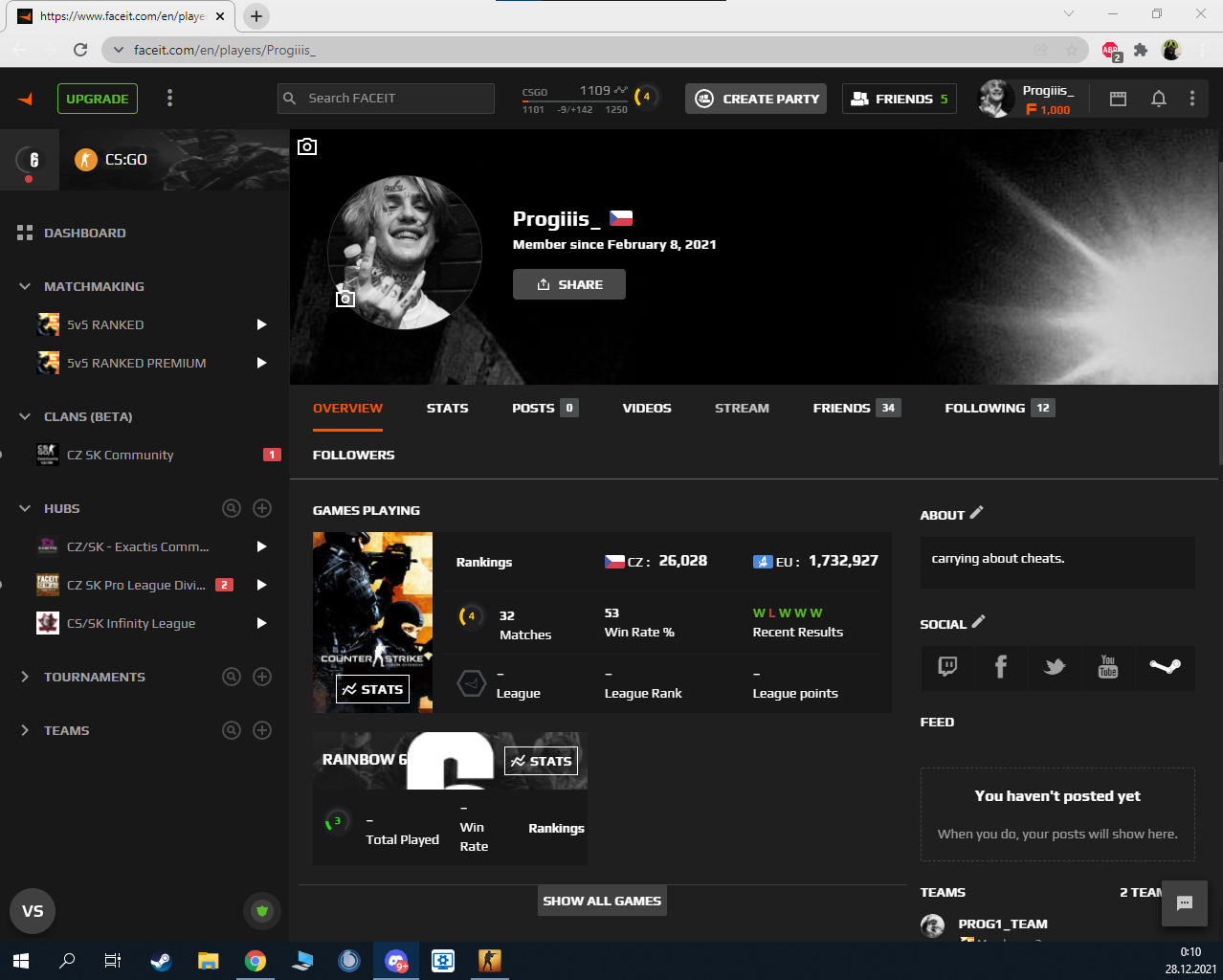The height and width of the screenshot is (980, 1223).
Task: Click the SHARE profile button
Action: coord(569,284)
